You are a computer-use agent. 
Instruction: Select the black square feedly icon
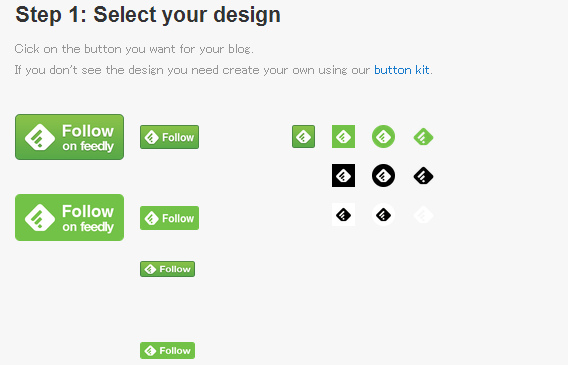tap(343, 176)
